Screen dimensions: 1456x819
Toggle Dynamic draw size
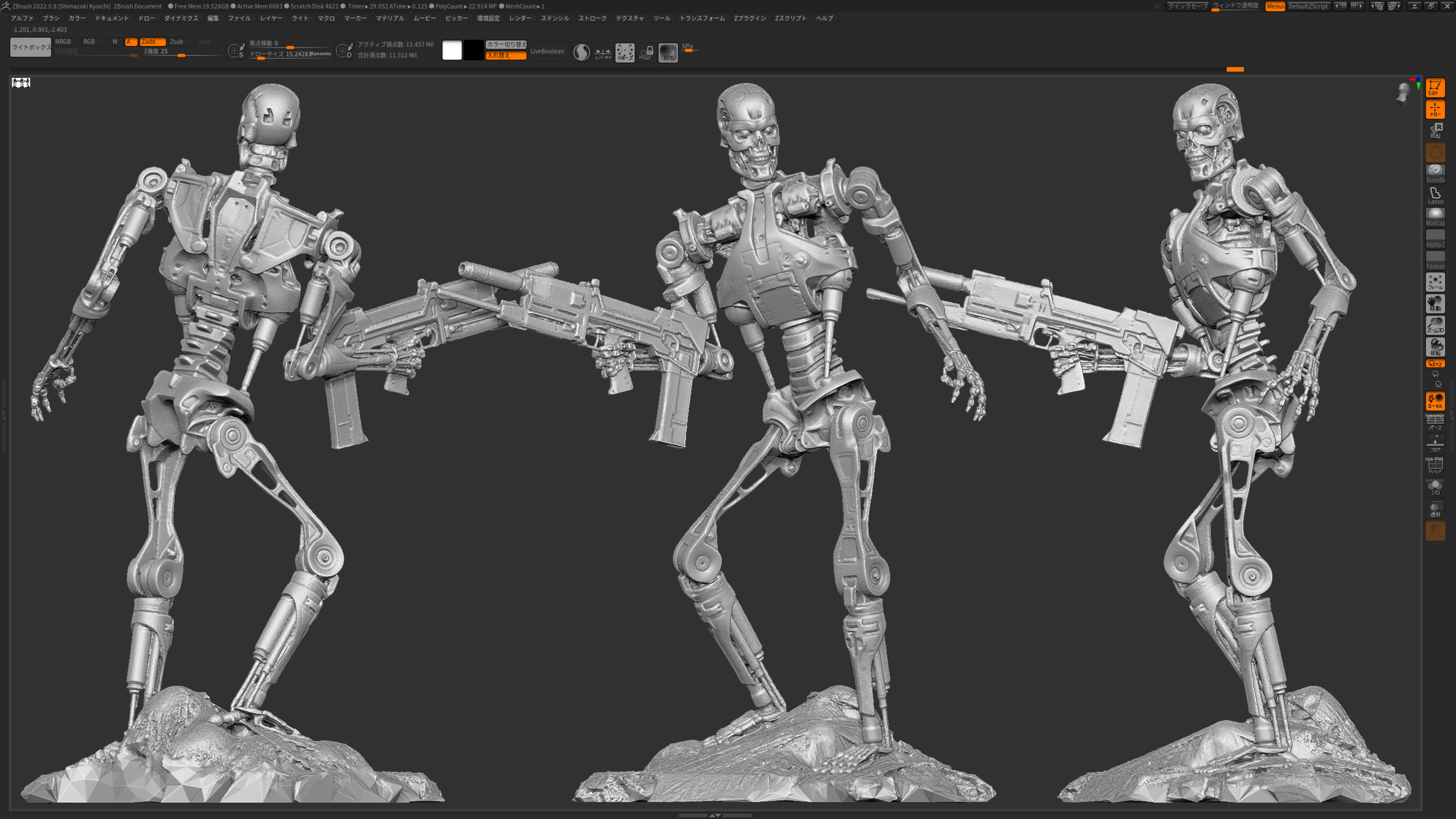(x=320, y=54)
